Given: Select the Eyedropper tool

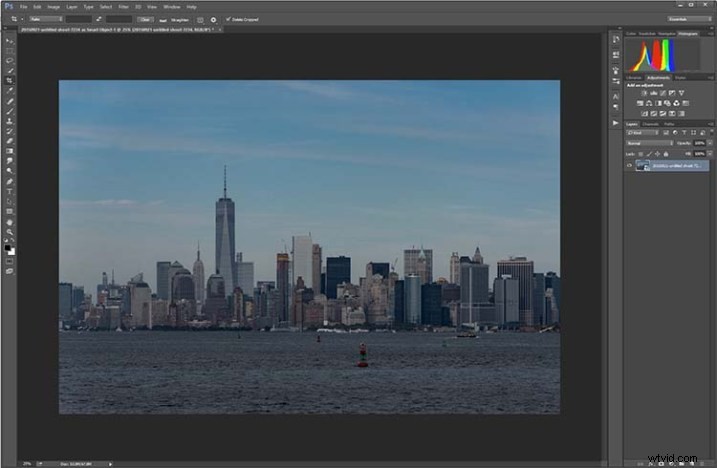Looking at the screenshot, I should [x=10, y=91].
